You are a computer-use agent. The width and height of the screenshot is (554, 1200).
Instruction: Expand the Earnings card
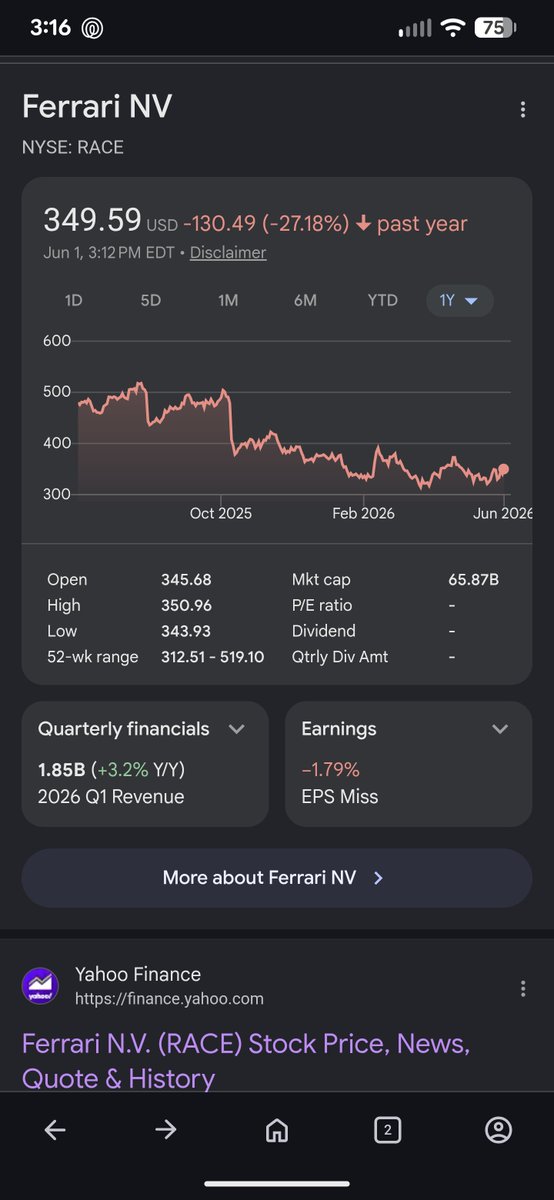click(500, 729)
